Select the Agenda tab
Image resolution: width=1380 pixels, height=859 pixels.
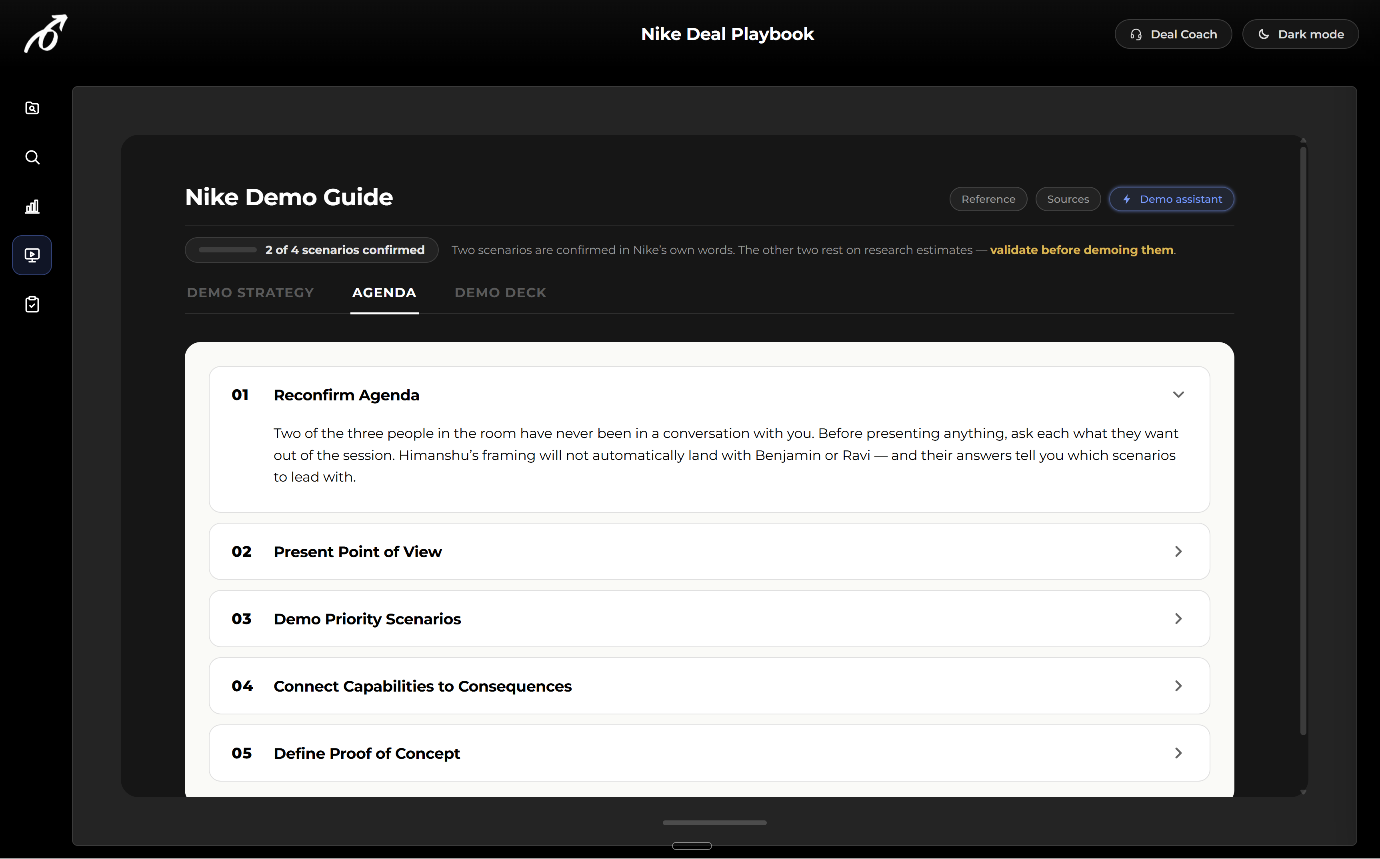(x=384, y=293)
